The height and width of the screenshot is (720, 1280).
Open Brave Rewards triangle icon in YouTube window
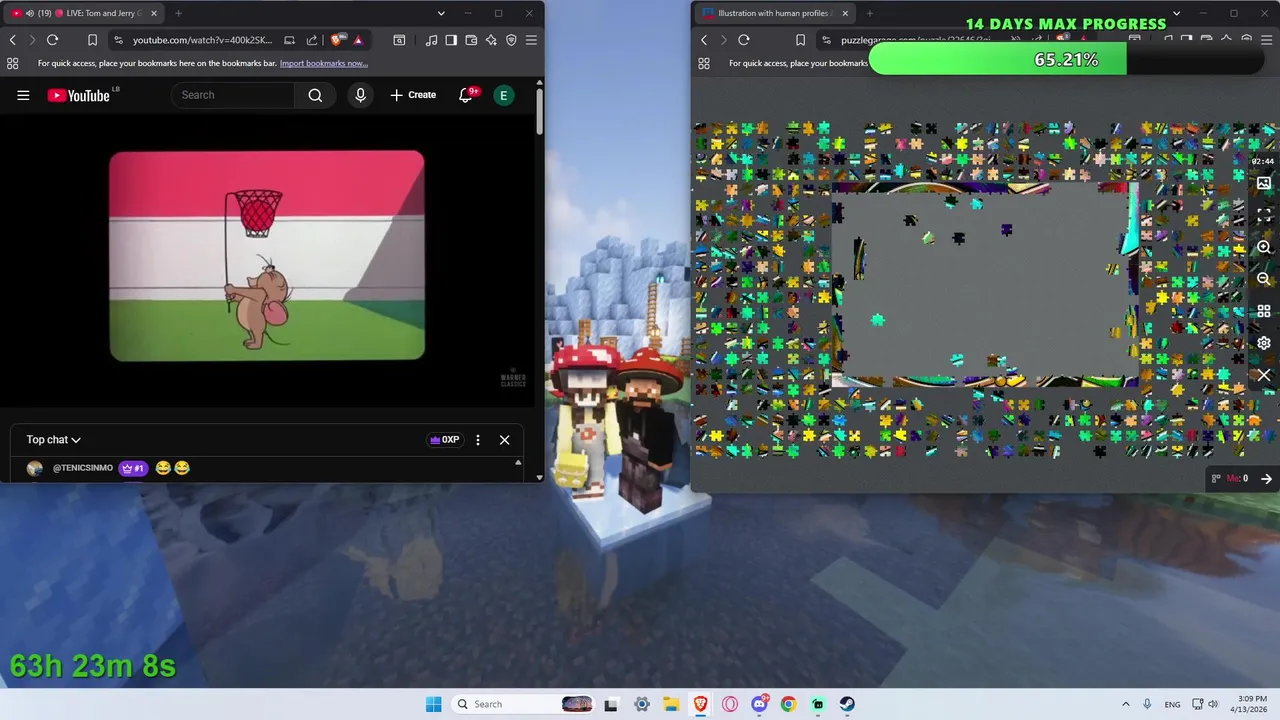click(358, 40)
